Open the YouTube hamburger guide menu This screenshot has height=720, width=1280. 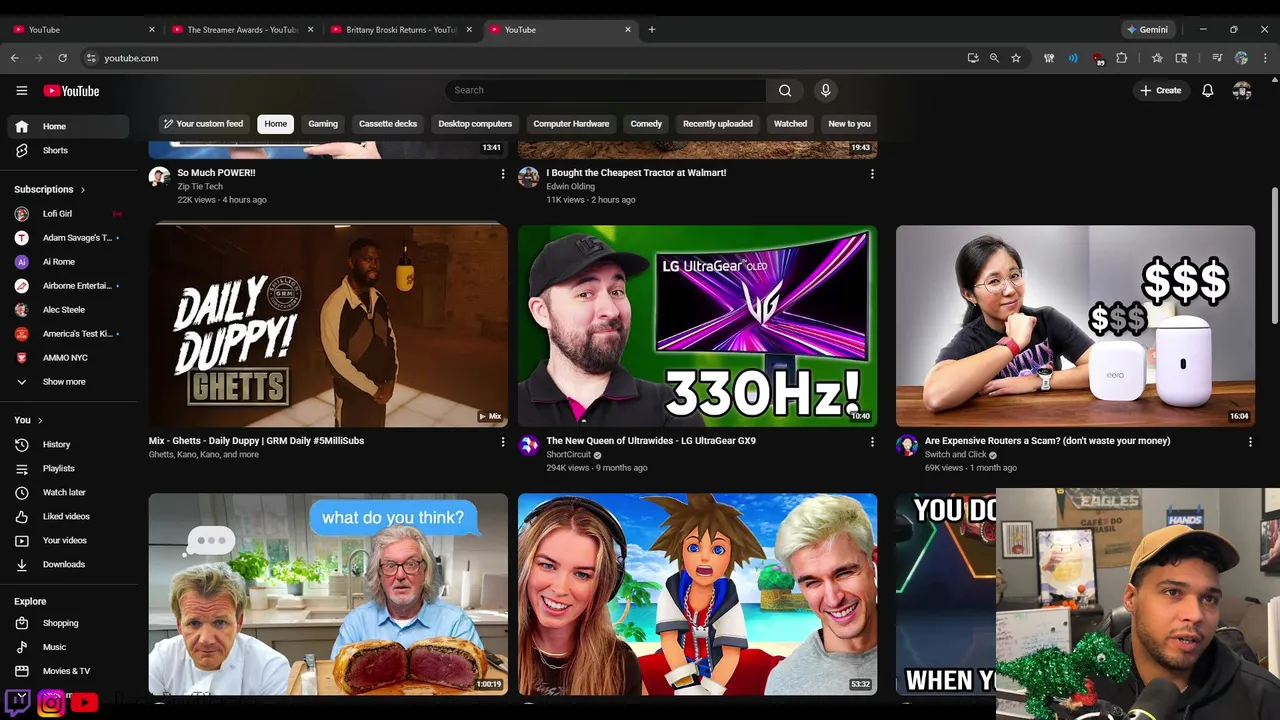click(x=21, y=91)
